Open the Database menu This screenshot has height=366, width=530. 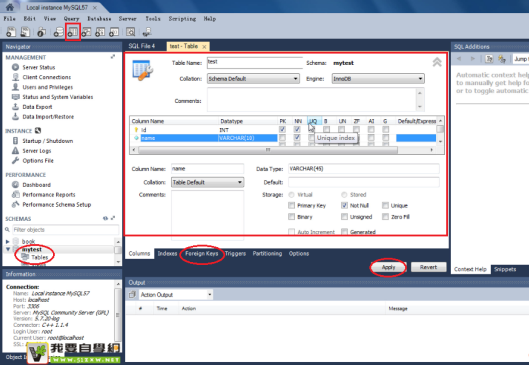(x=99, y=19)
